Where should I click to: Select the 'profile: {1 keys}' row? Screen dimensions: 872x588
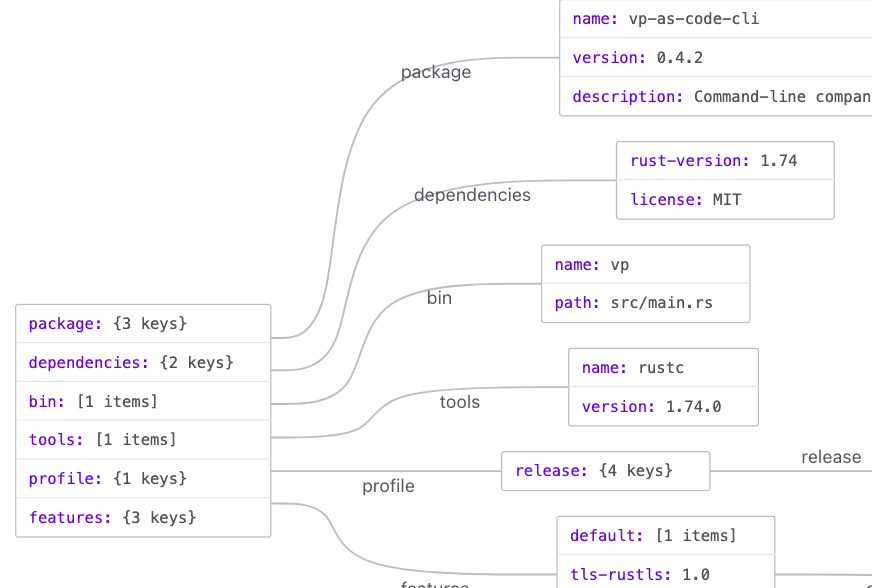pos(143,478)
